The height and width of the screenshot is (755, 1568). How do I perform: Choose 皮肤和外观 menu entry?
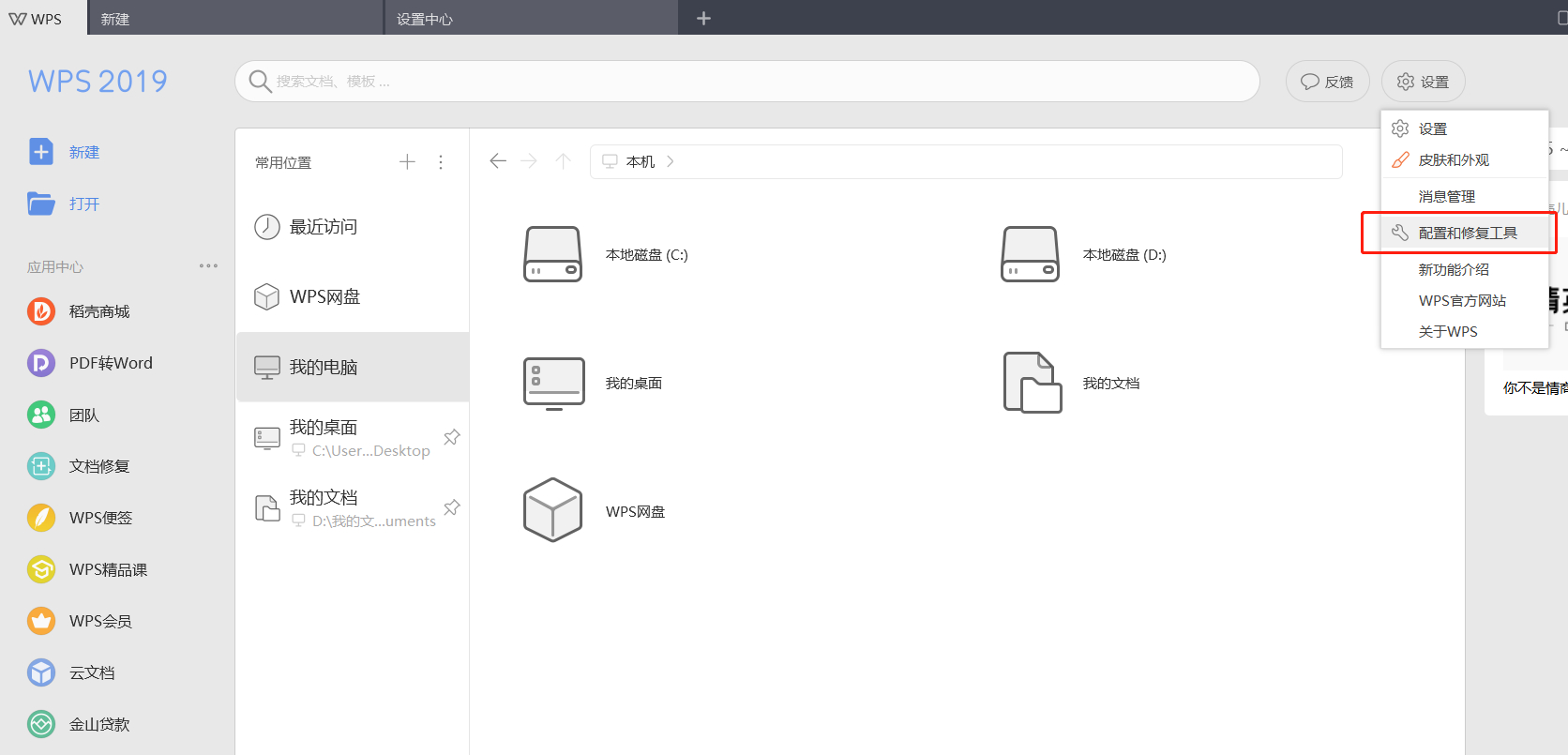pos(1464,160)
